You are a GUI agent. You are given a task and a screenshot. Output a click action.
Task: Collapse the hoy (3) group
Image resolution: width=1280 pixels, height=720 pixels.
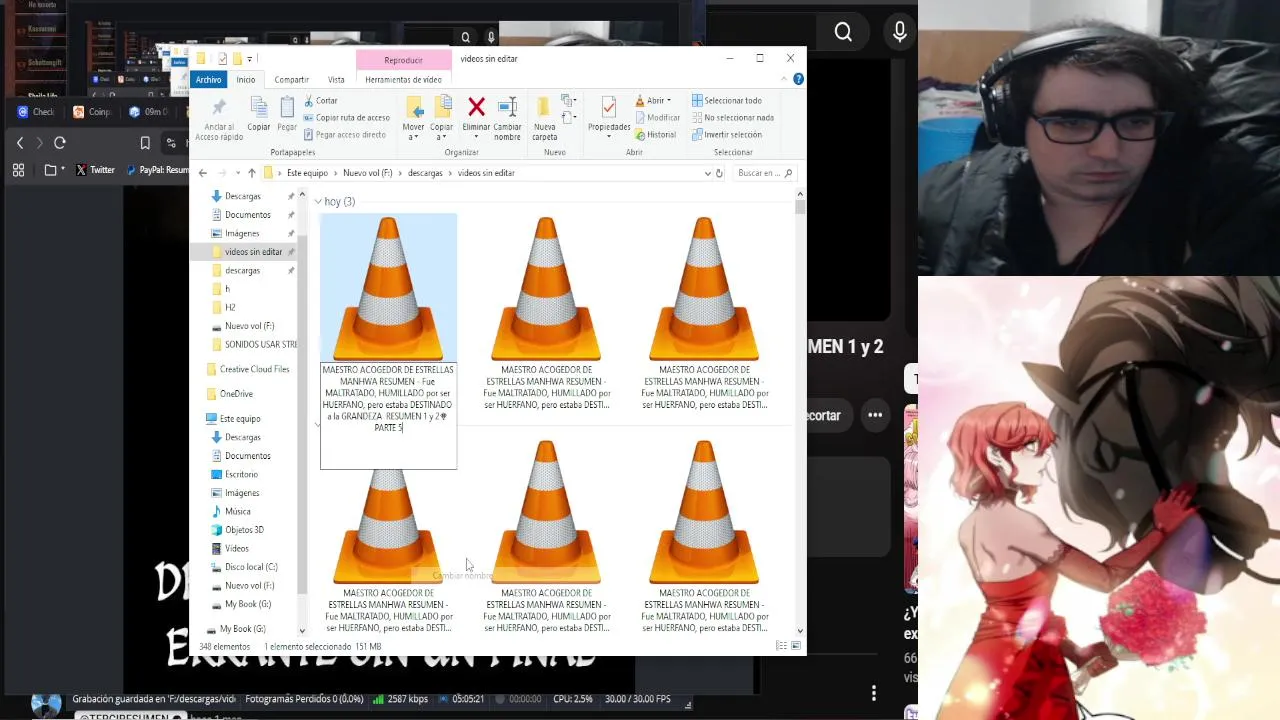tap(318, 202)
